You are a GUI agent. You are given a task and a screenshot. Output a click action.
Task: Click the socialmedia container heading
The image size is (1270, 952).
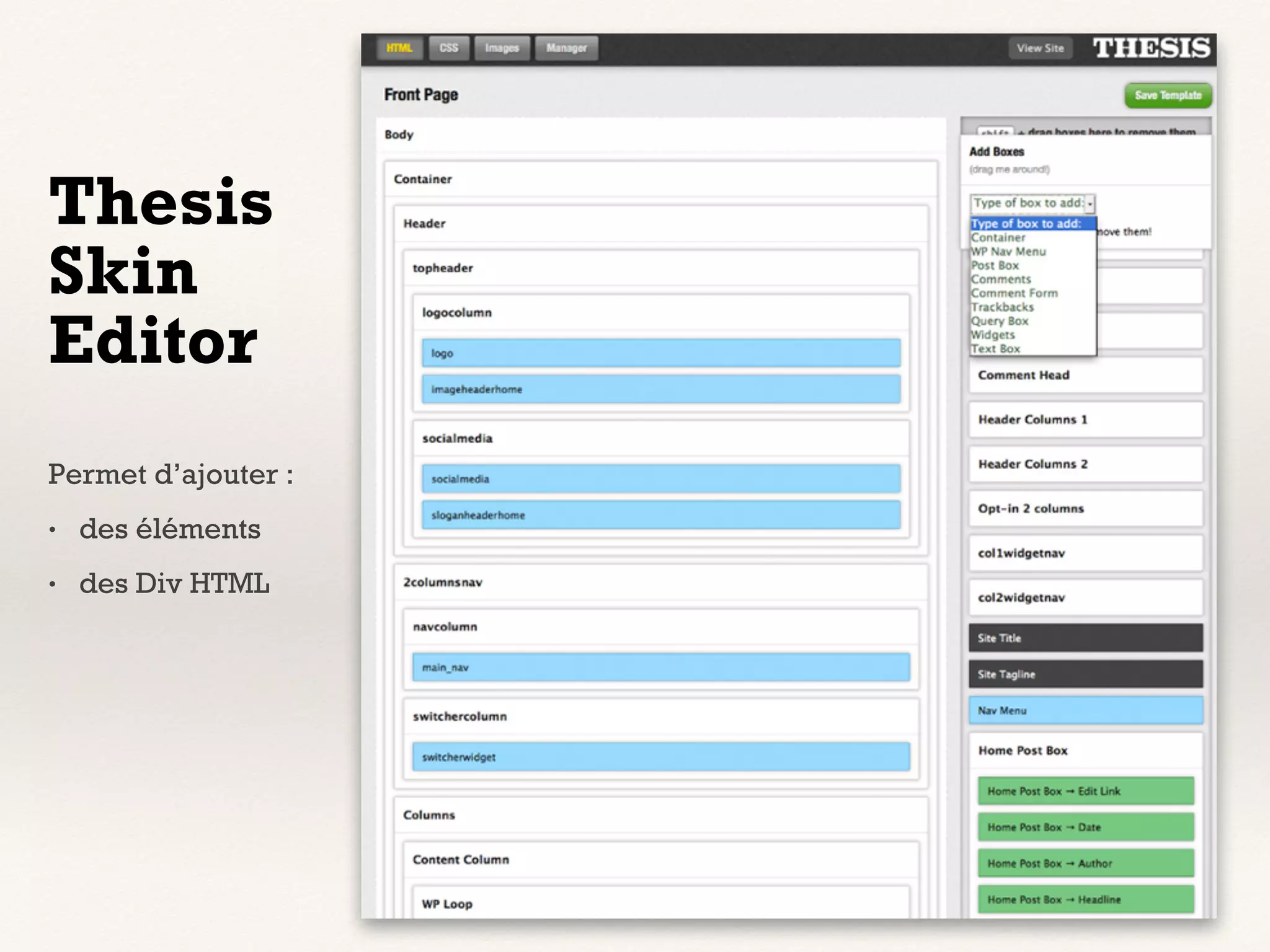point(458,439)
